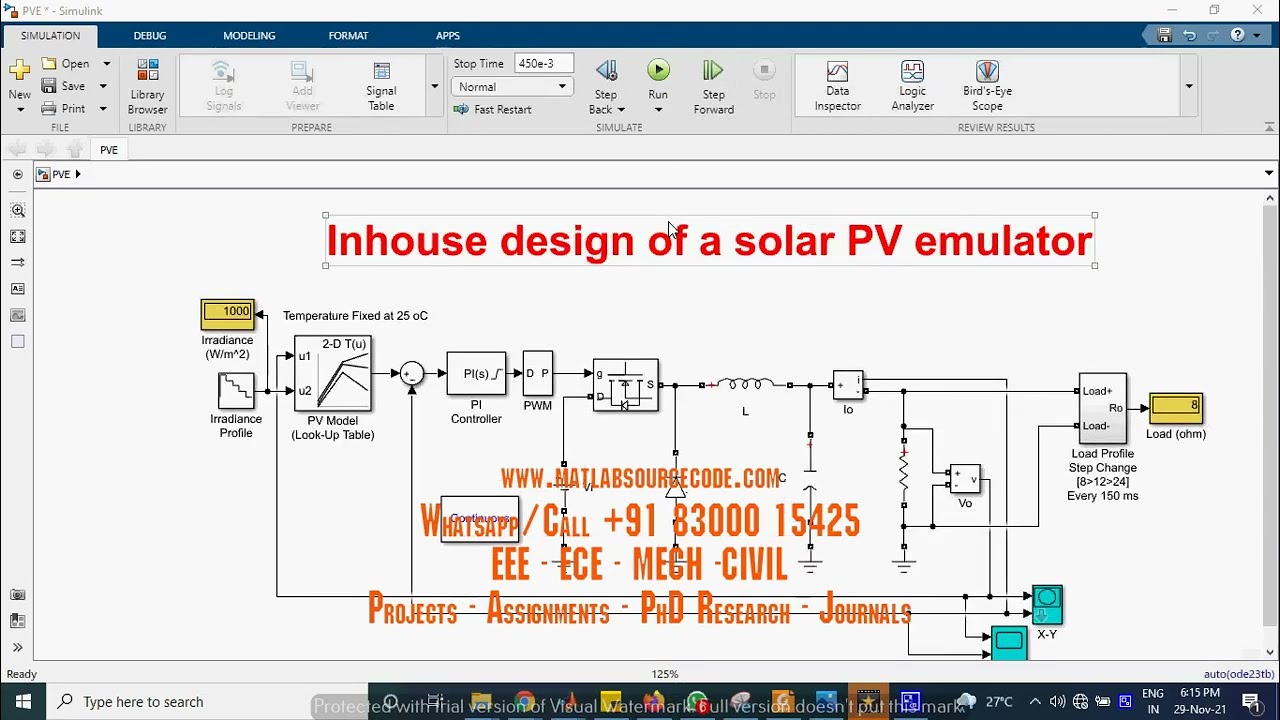Expand the Run options arrow
This screenshot has height=720, width=1280.
658,109
